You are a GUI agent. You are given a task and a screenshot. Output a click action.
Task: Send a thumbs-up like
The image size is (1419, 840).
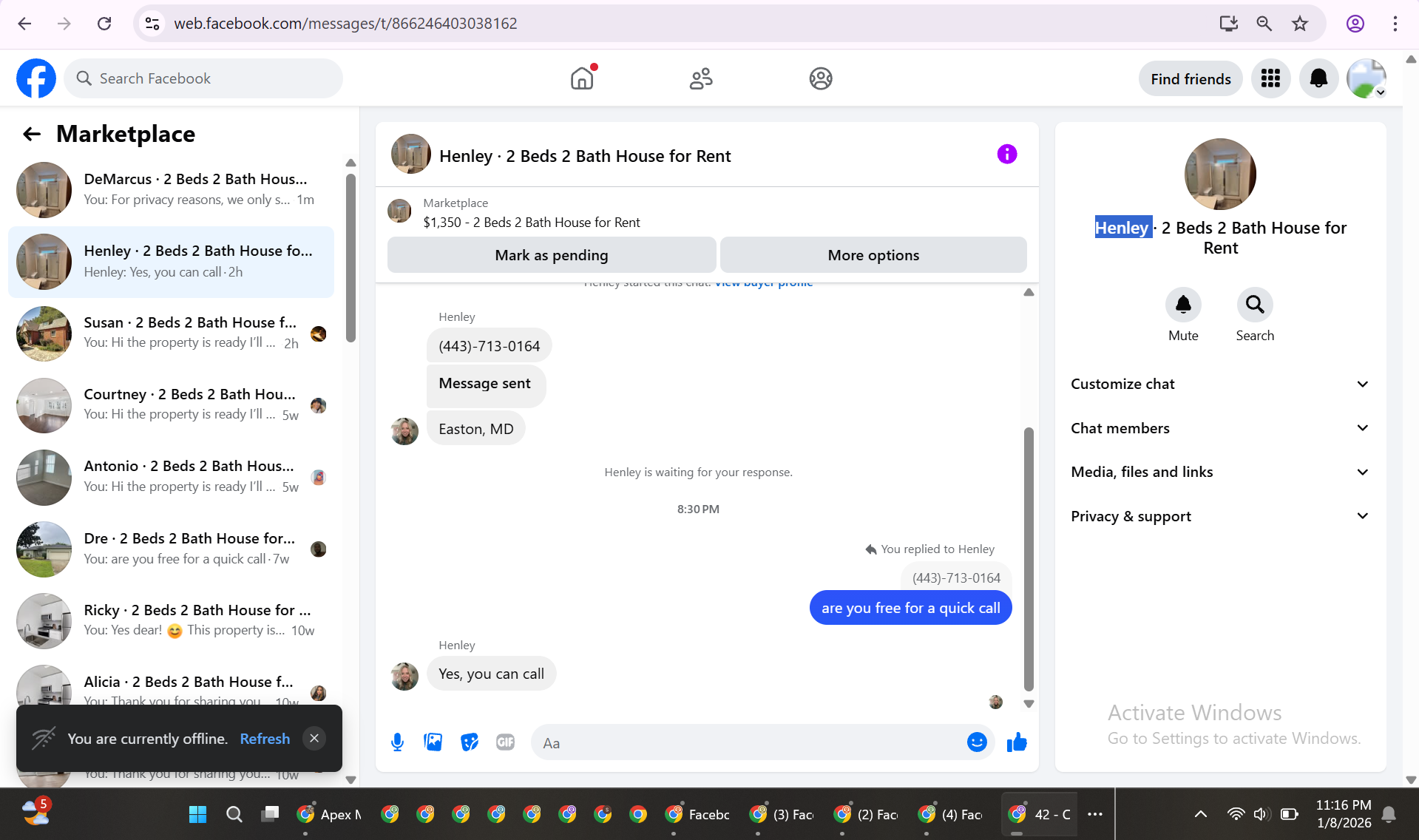(1017, 742)
